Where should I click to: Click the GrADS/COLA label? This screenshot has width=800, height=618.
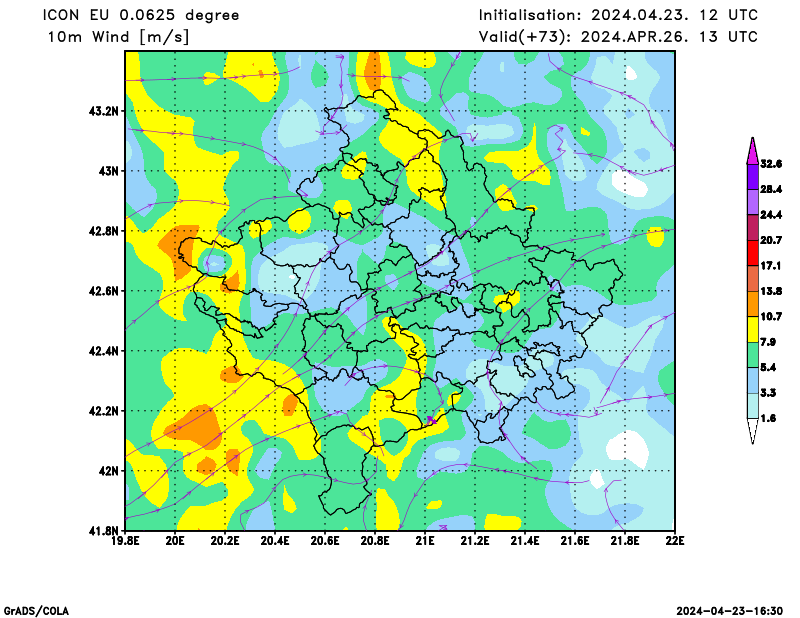36,611
